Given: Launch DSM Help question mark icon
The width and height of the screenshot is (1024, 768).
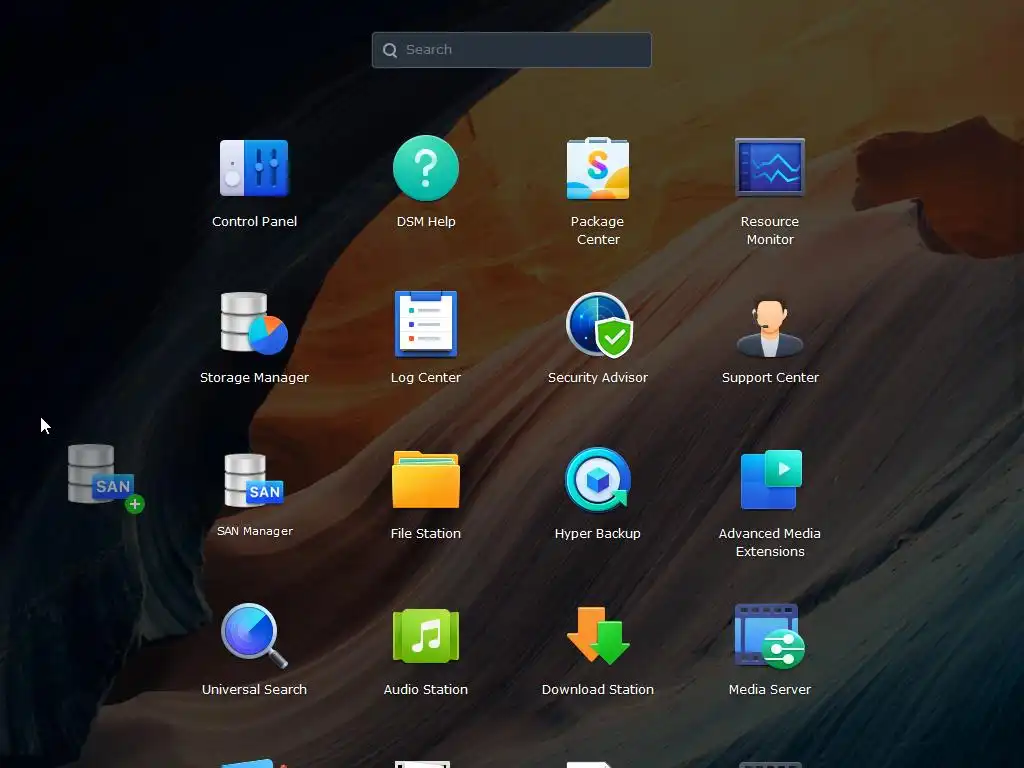Looking at the screenshot, I should tap(426, 168).
